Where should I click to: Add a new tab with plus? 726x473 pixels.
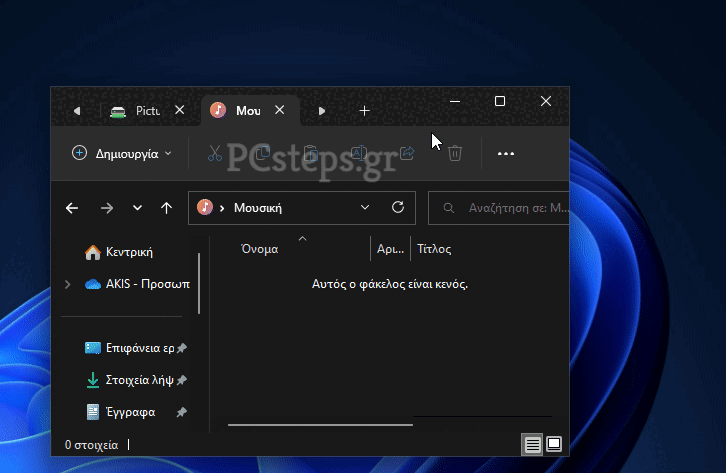pyautogui.click(x=364, y=111)
